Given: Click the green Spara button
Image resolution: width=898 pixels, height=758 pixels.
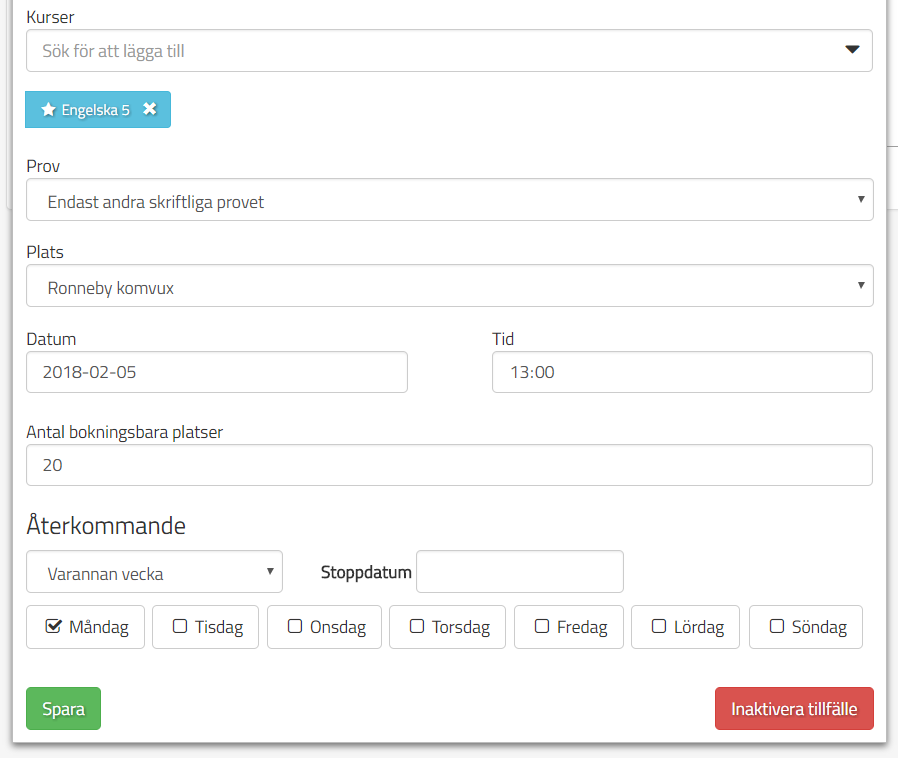Looking at the screenshot, I should [x=63, y=709].
